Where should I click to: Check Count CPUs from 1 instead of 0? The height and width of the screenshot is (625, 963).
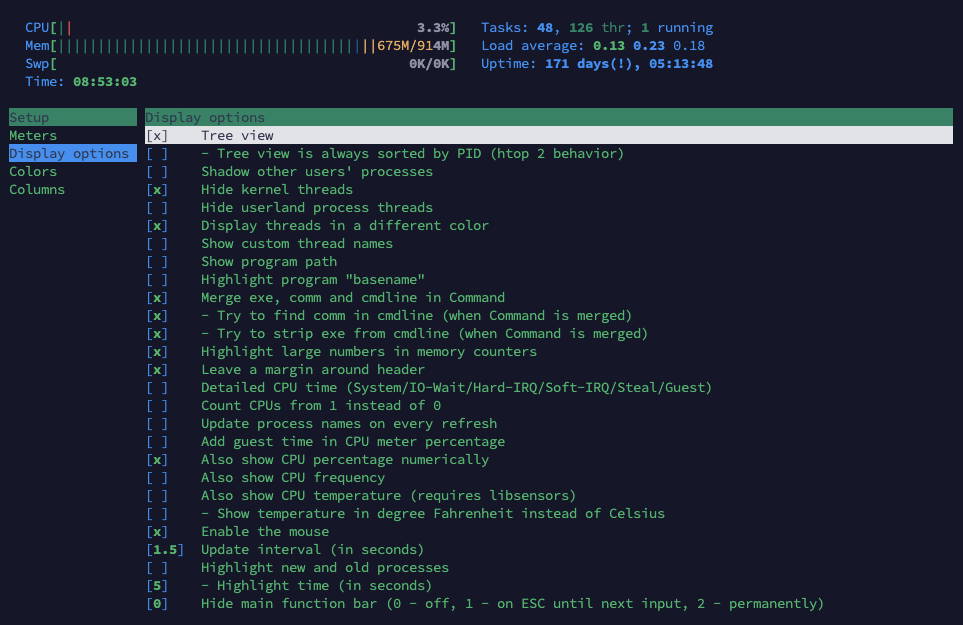157,406
